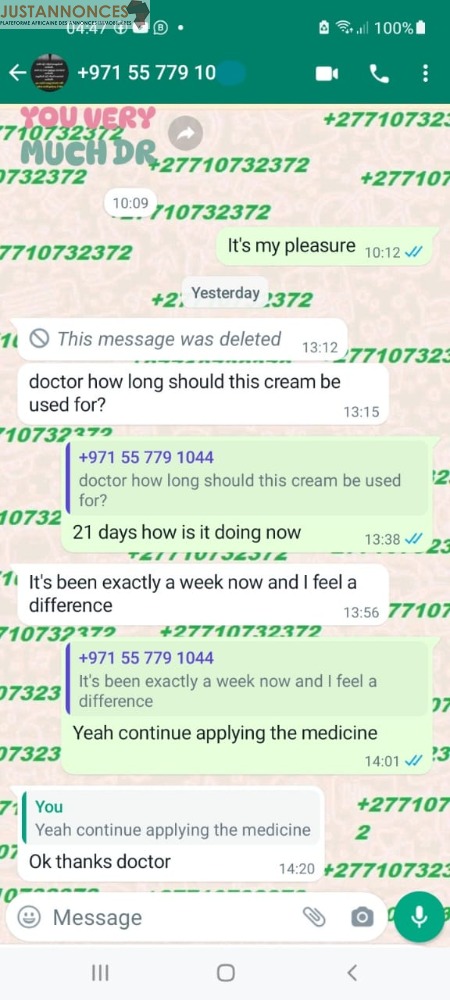Viewport: 450px width, 1000px height.
Task: Tap the Android back navigation button
Action: click(351, 973)
